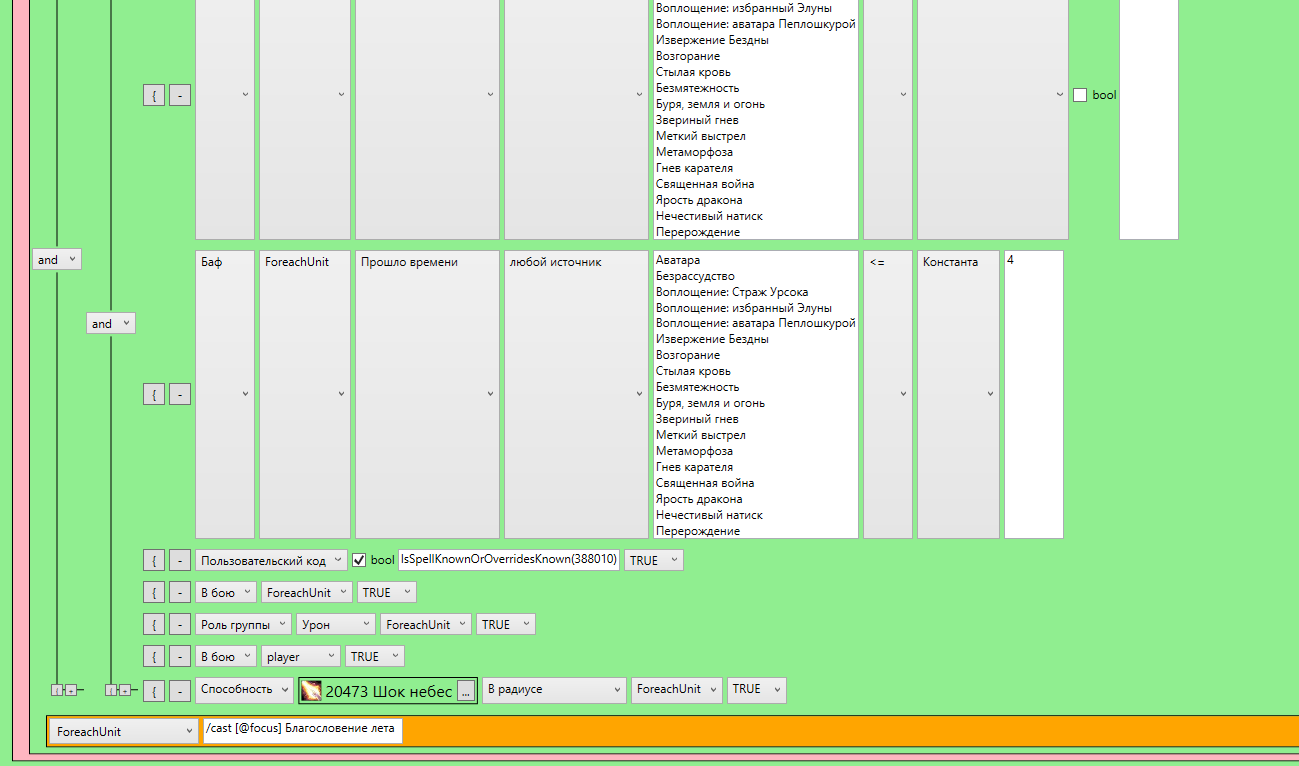Expand the В радиусе dropdown
The height and width of the screenshot is (766, 1299).
tap(554, 689)
